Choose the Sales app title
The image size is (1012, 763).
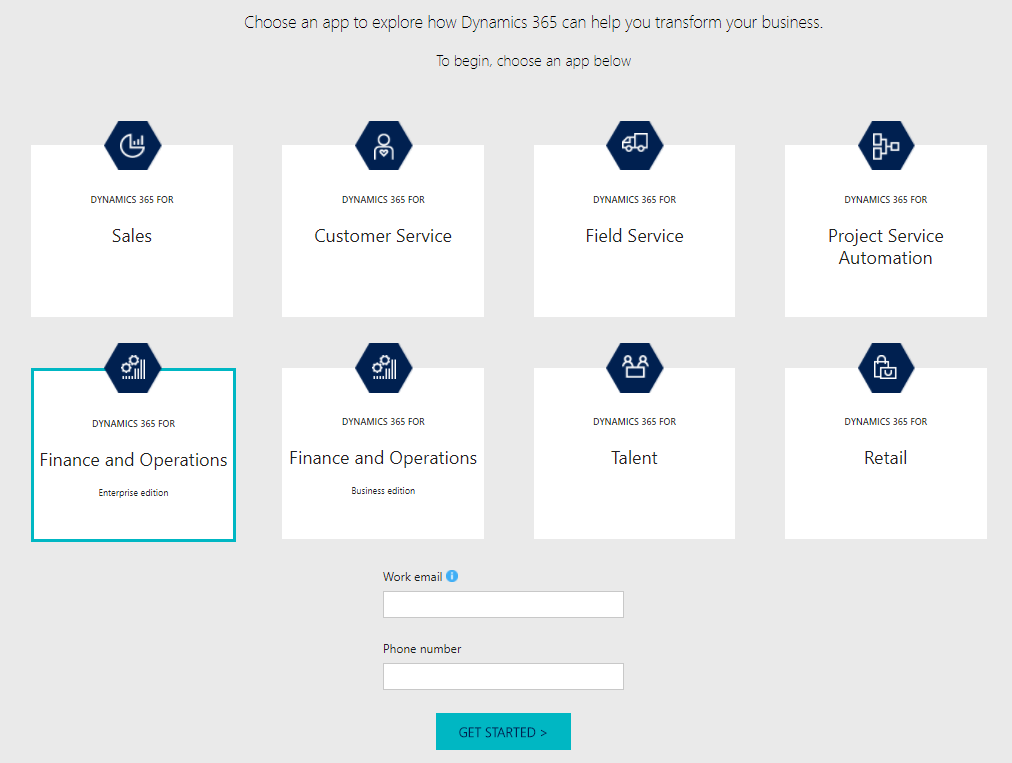pyautogui.click(x=132, y=236)
